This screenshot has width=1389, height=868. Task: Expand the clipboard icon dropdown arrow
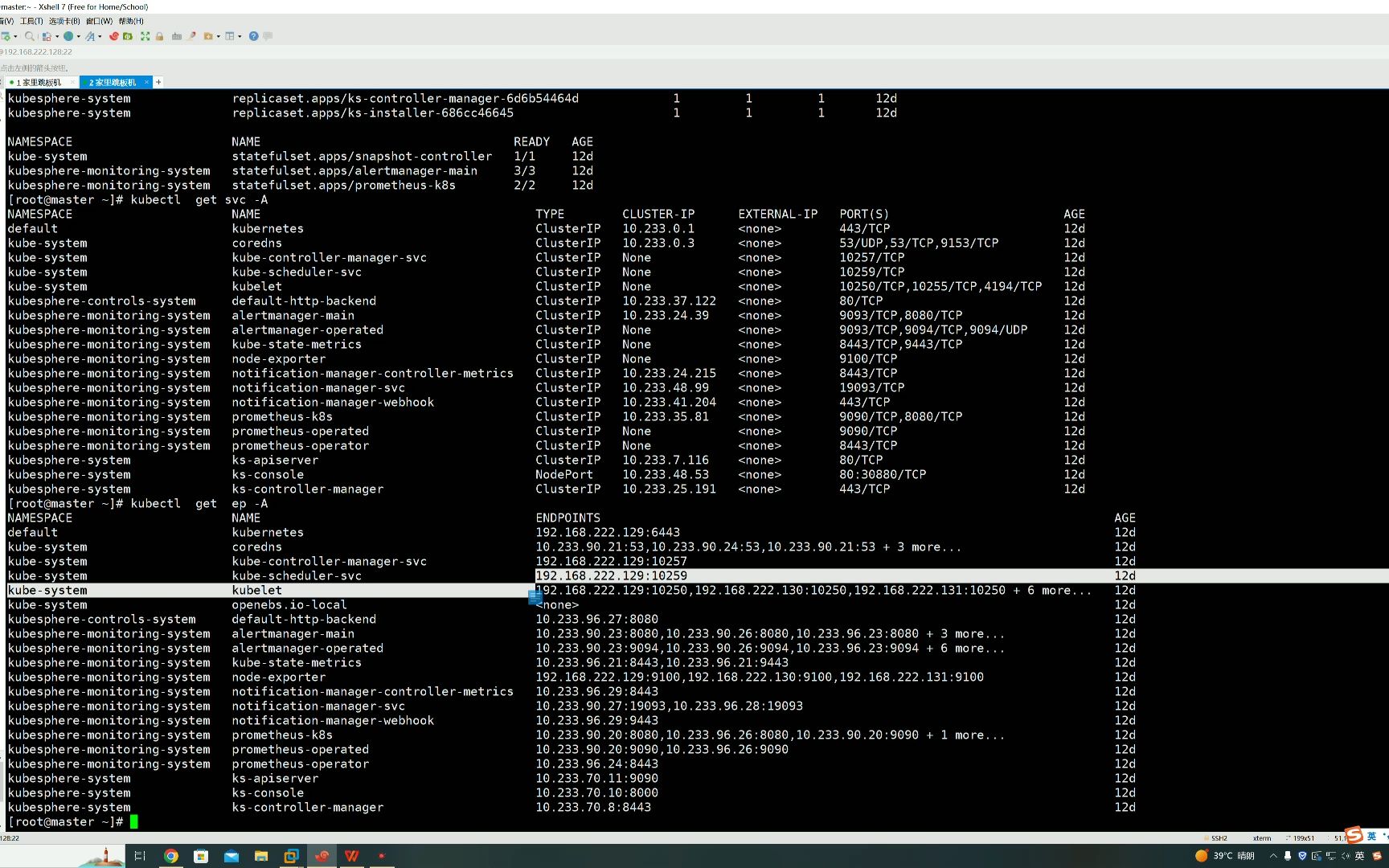[x=57, y=36]
